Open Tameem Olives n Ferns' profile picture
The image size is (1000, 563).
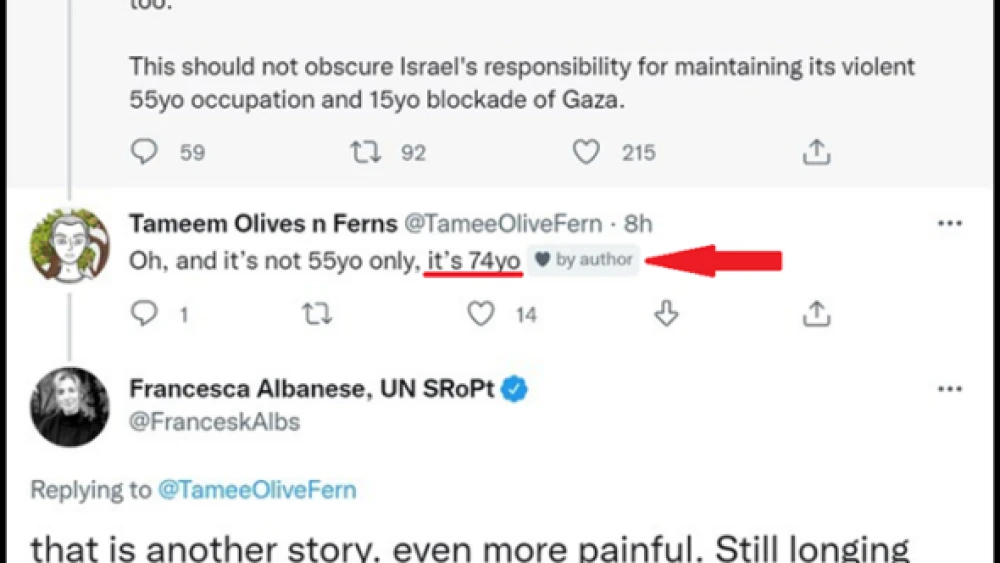[x=69, y=247]
